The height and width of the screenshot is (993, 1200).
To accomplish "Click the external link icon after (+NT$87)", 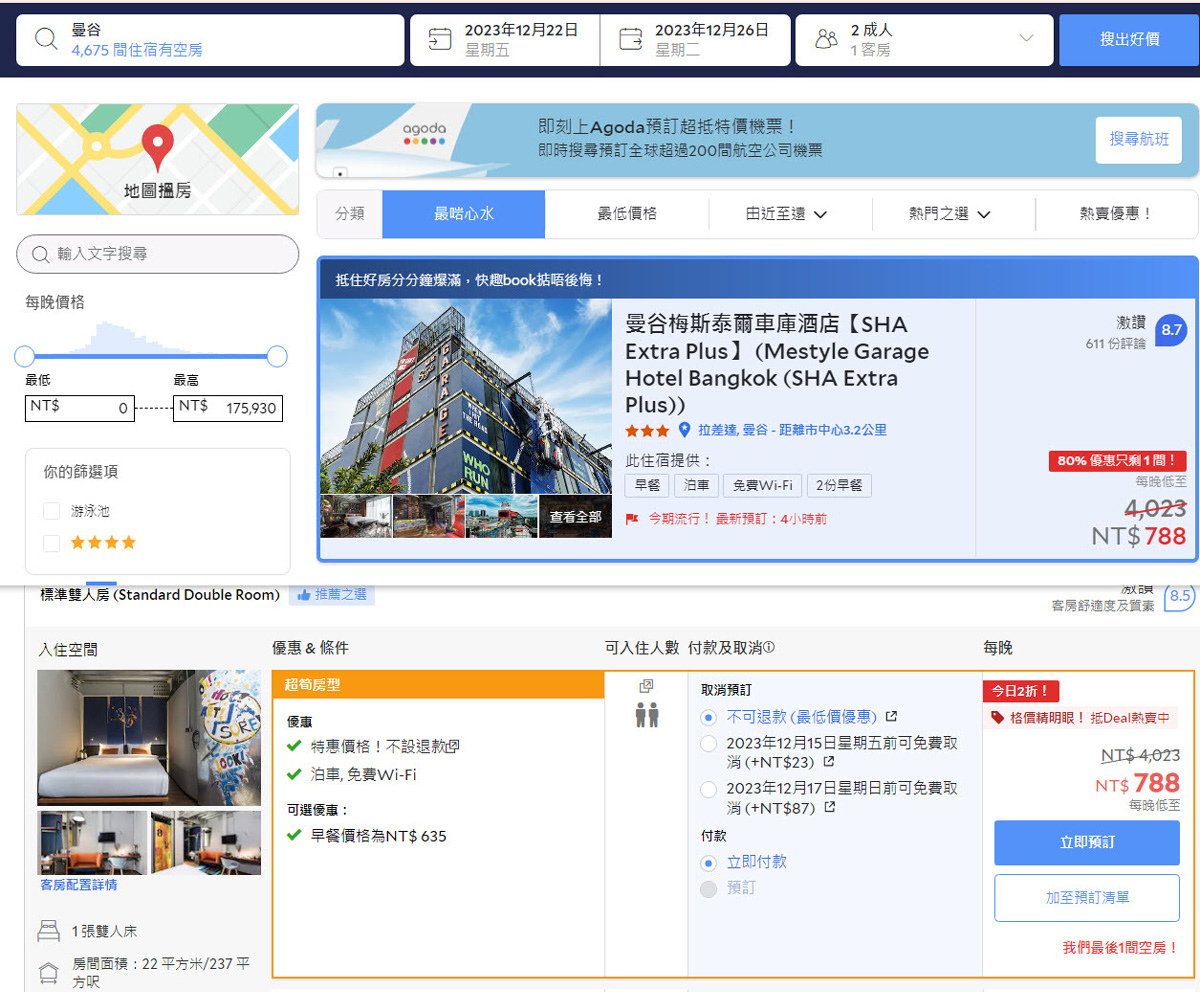I will 829,808.
